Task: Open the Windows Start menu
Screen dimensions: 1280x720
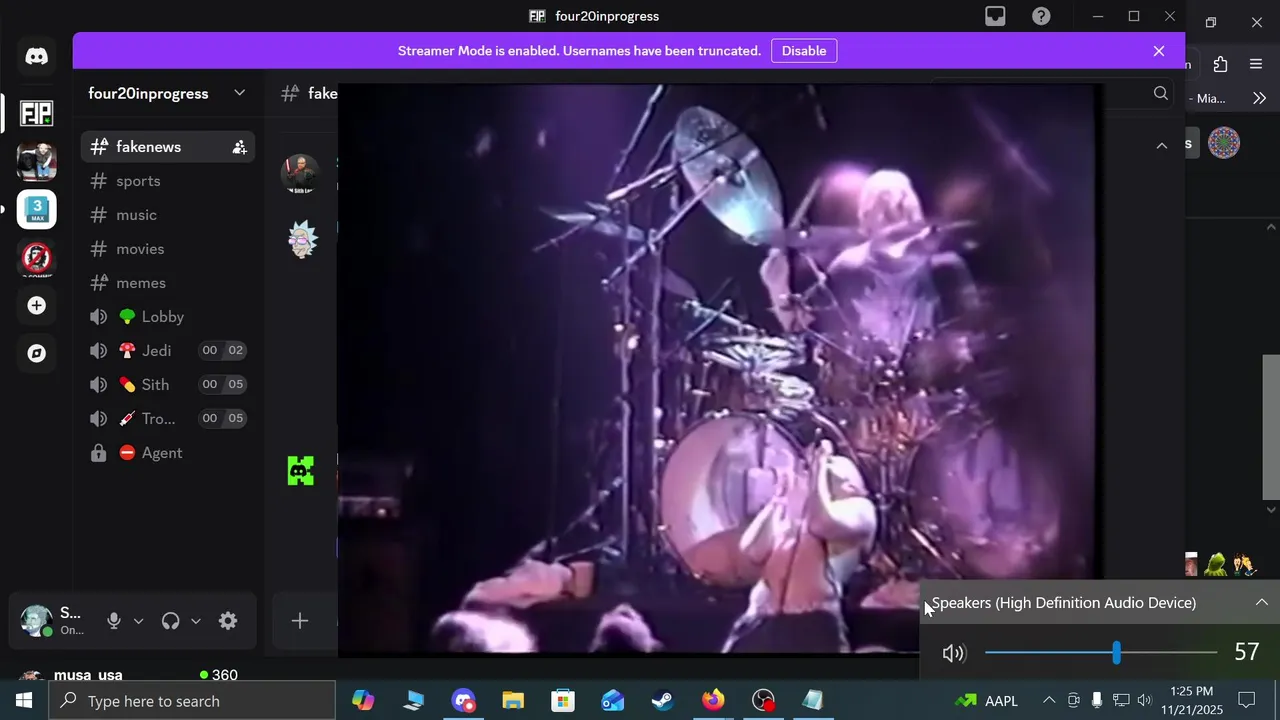Action: pos(24,701)
